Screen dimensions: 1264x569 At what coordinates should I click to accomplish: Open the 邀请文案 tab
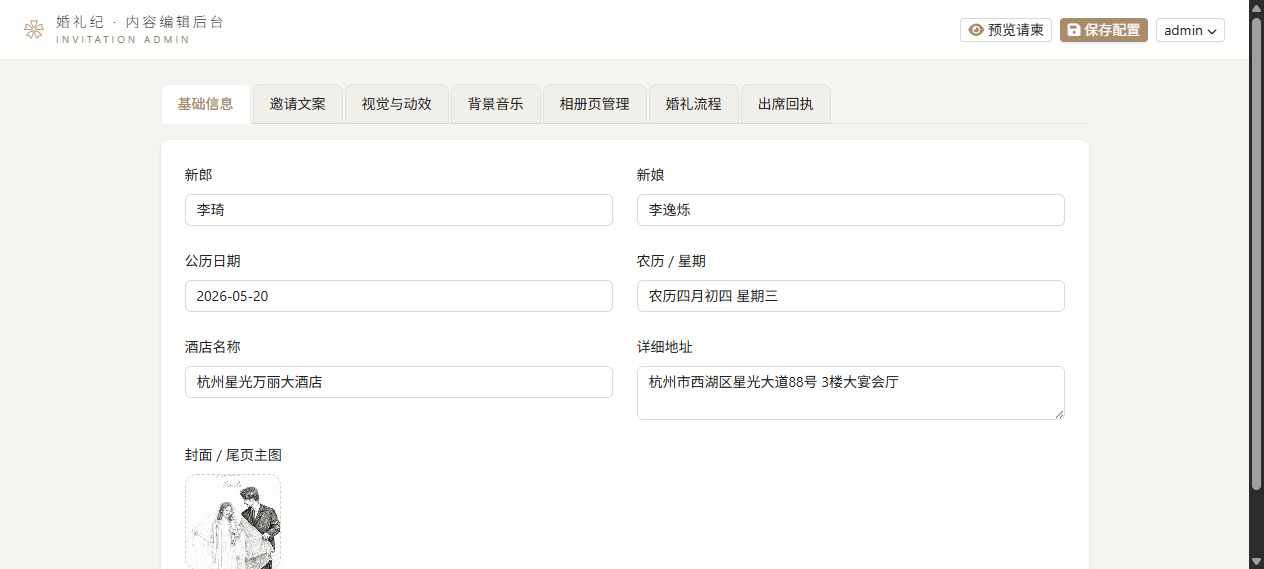[x=297, y=104]
